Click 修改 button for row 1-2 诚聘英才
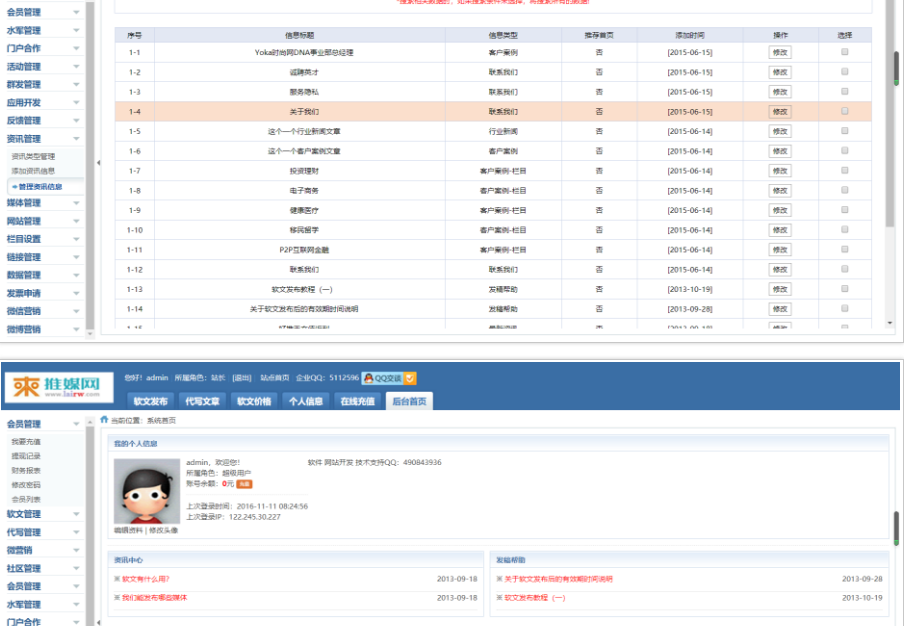 780,72
